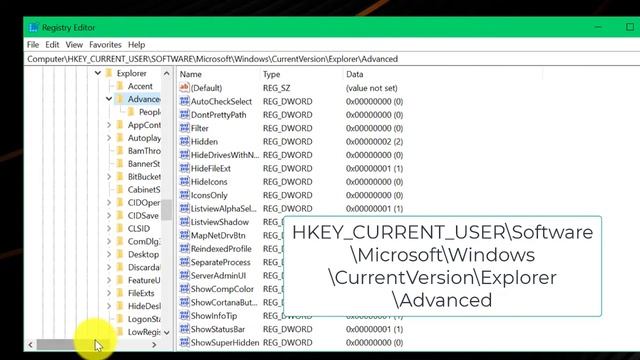Collapse the Advanced tree node
This screenshot has width=640, height=360.
click(x=109, y=99)
